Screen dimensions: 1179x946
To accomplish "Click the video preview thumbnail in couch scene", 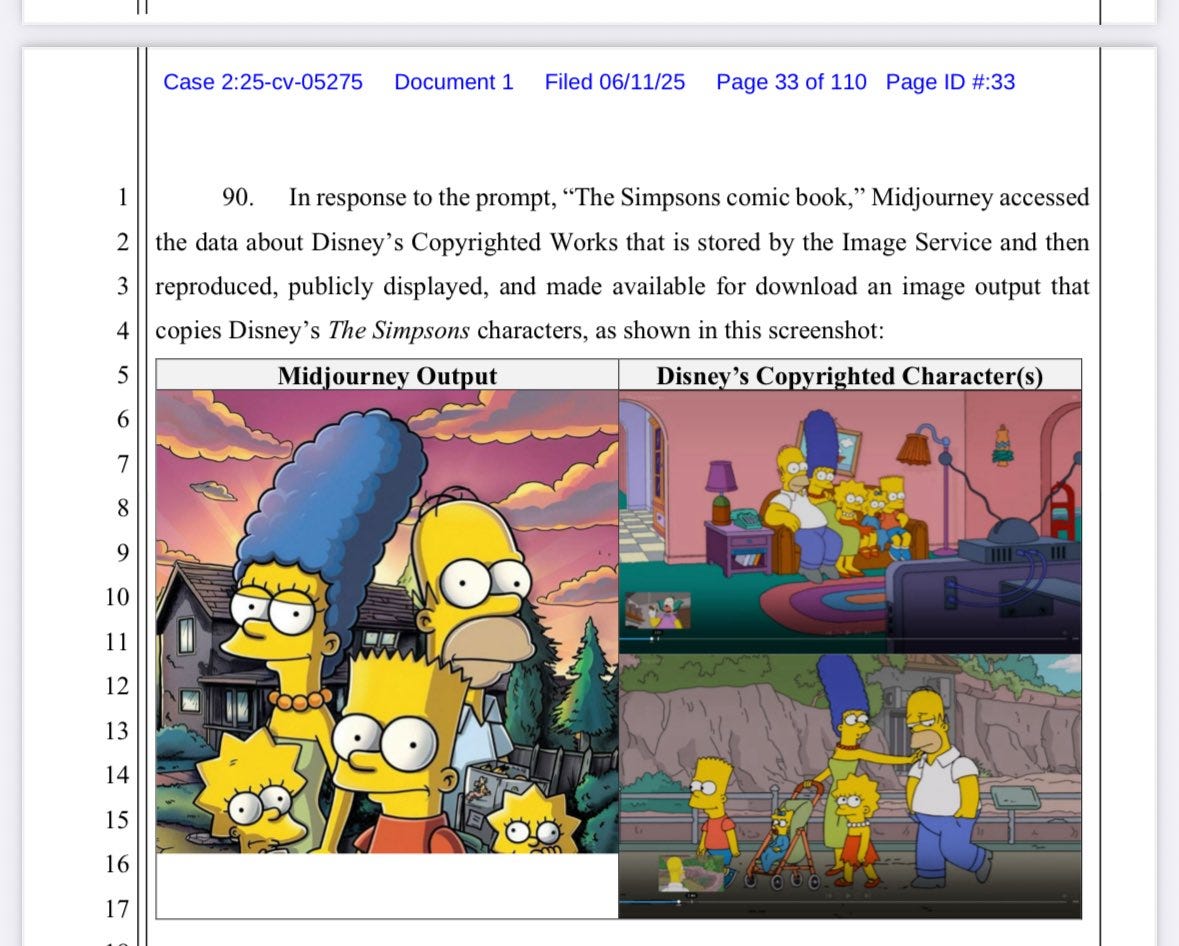I will [658, 610].
